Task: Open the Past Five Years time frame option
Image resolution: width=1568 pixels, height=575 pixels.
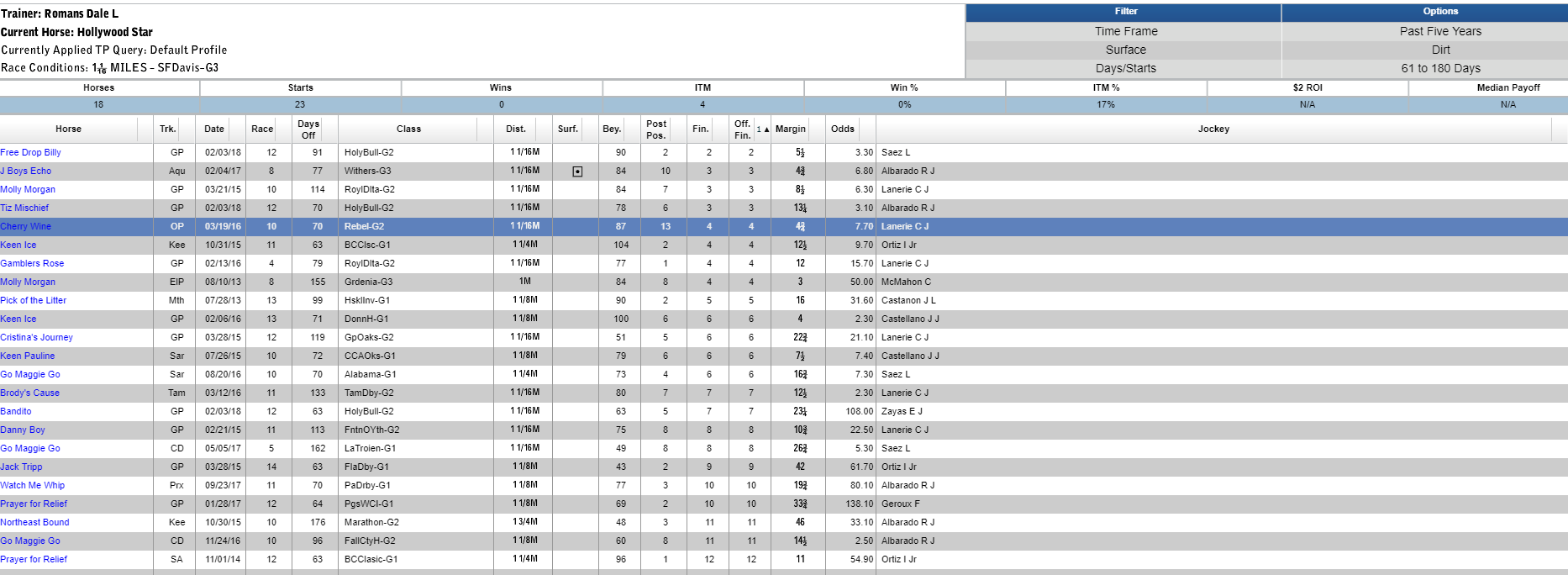Action: click(x=1440, y=31)
